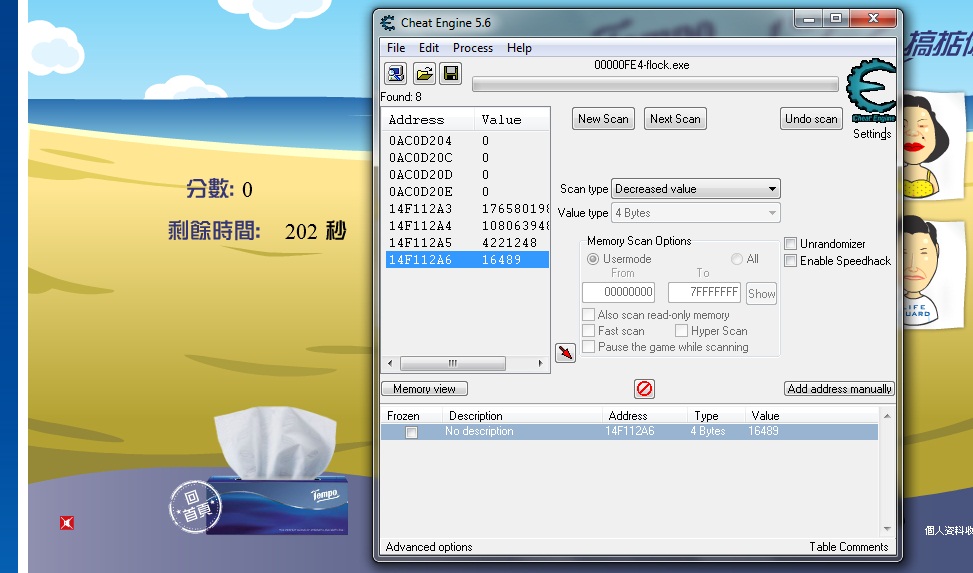Click the results scrollbar right arrow
The image size is (973, 573).
(x=540, y=363)
